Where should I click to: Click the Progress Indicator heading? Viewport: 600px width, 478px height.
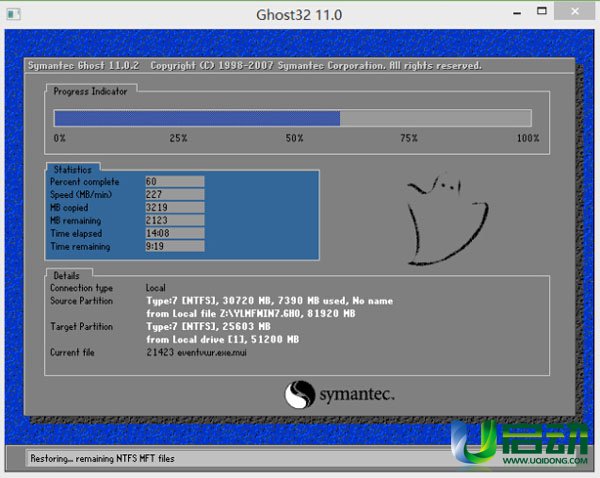point(90,91)
